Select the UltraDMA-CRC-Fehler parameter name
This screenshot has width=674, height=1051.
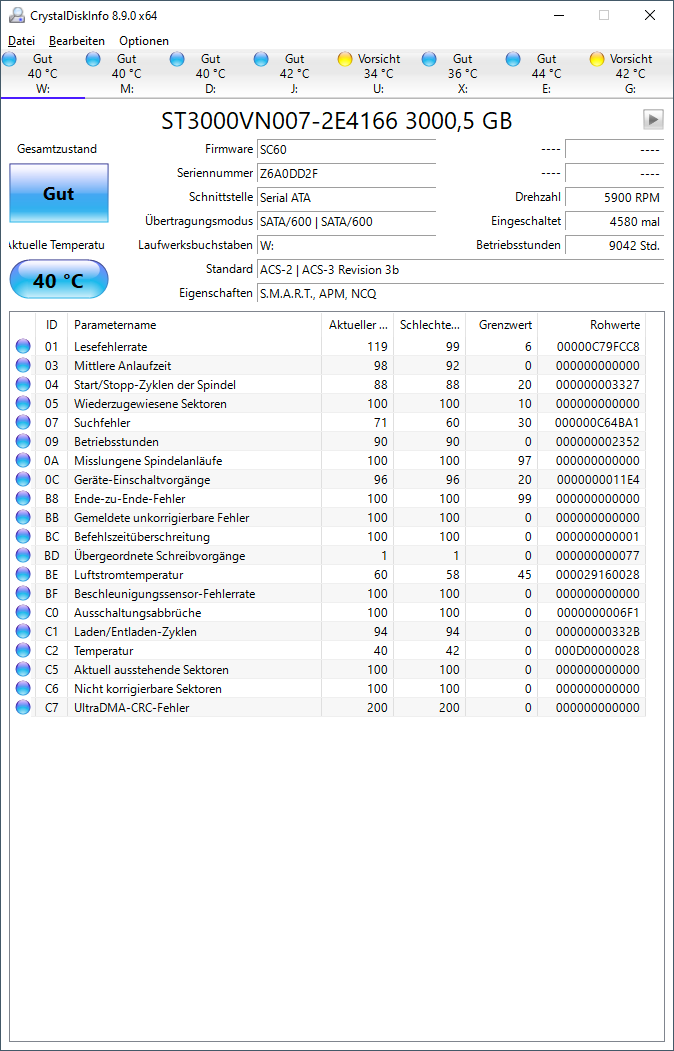click(131, 708)
